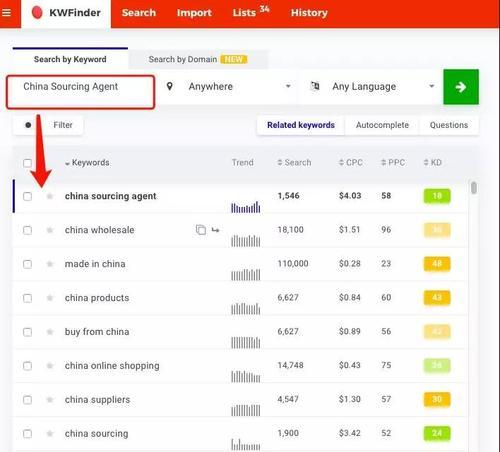Select the Related keywords tab

pyautogui.click(x=301, y=125)
